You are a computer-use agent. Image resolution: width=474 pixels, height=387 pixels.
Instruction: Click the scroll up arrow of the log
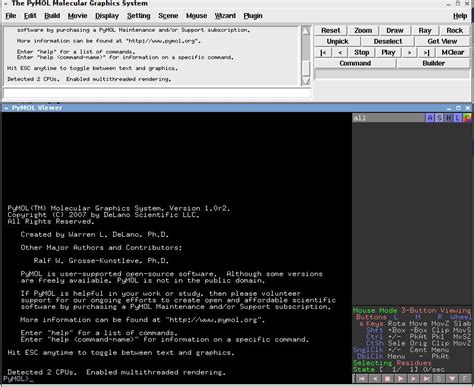pos(306,31)
